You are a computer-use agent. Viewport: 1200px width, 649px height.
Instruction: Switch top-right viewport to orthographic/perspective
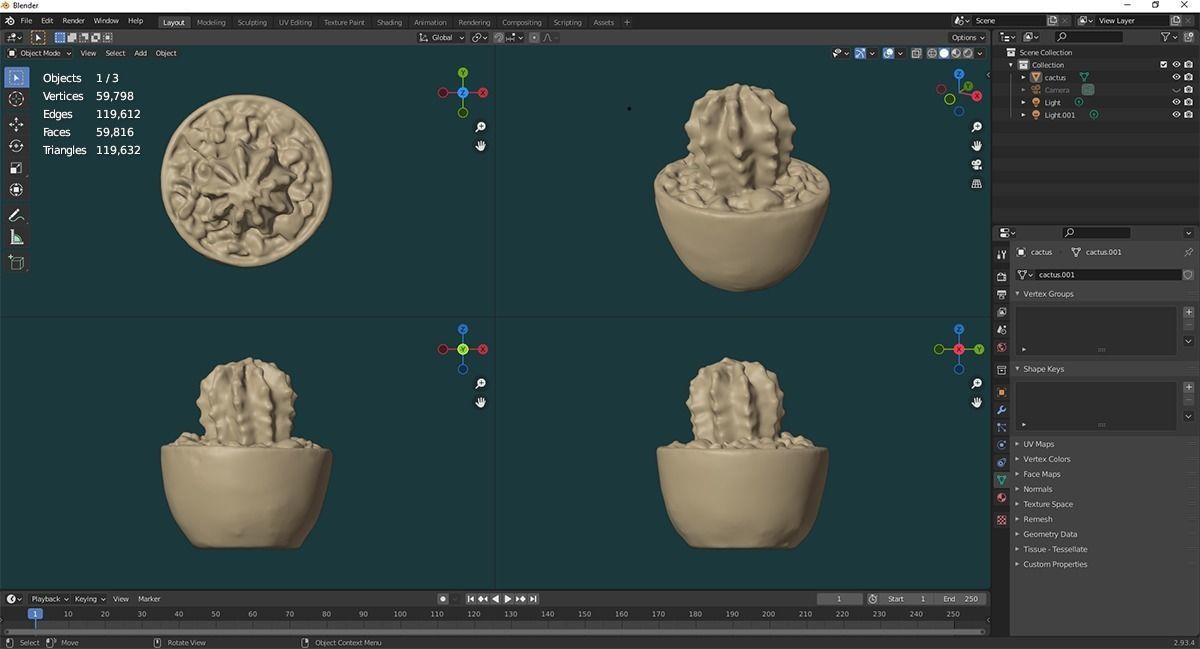977,184
